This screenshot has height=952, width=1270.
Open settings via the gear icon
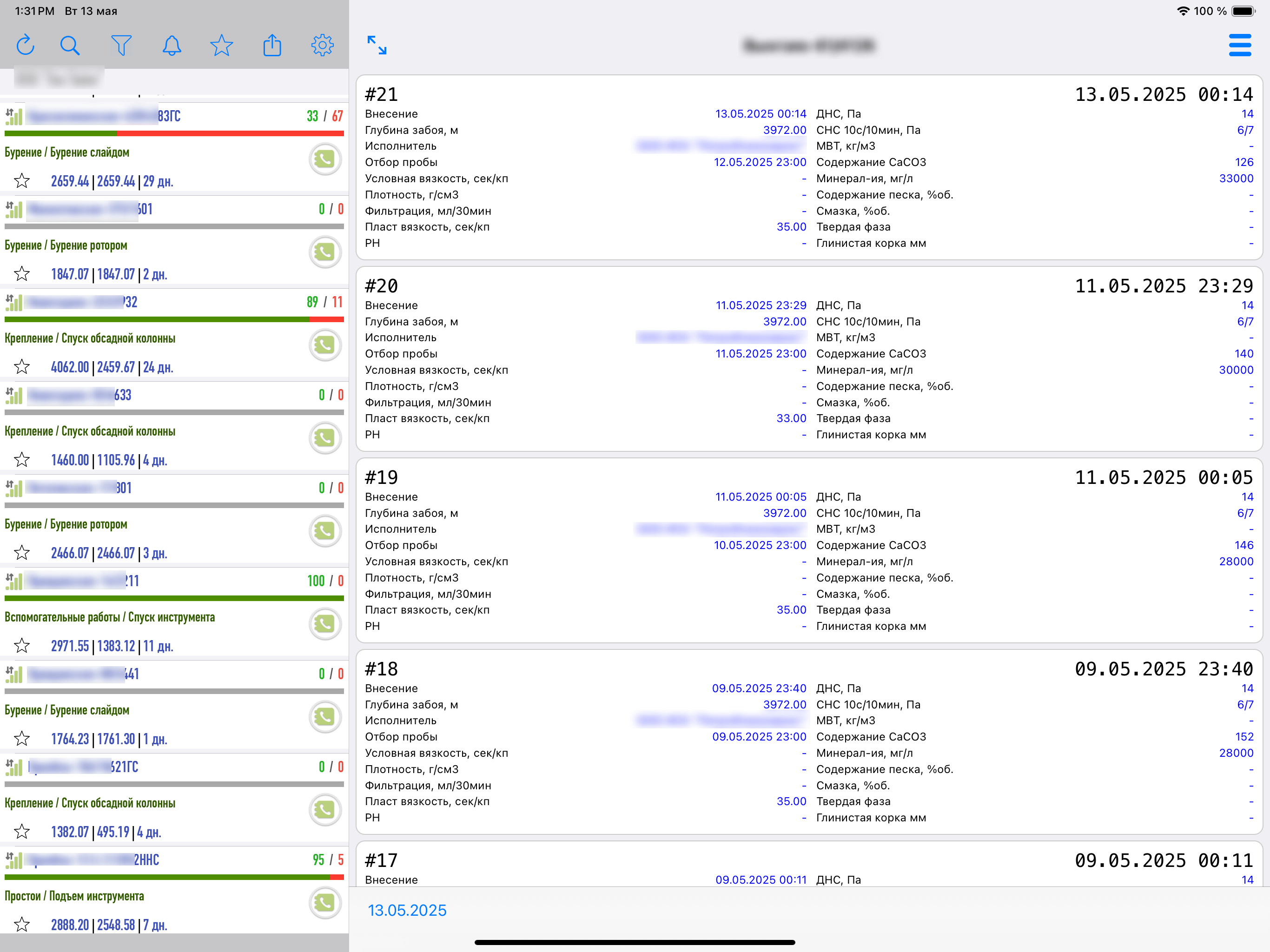pyautogui.click(x=323, y=45)
